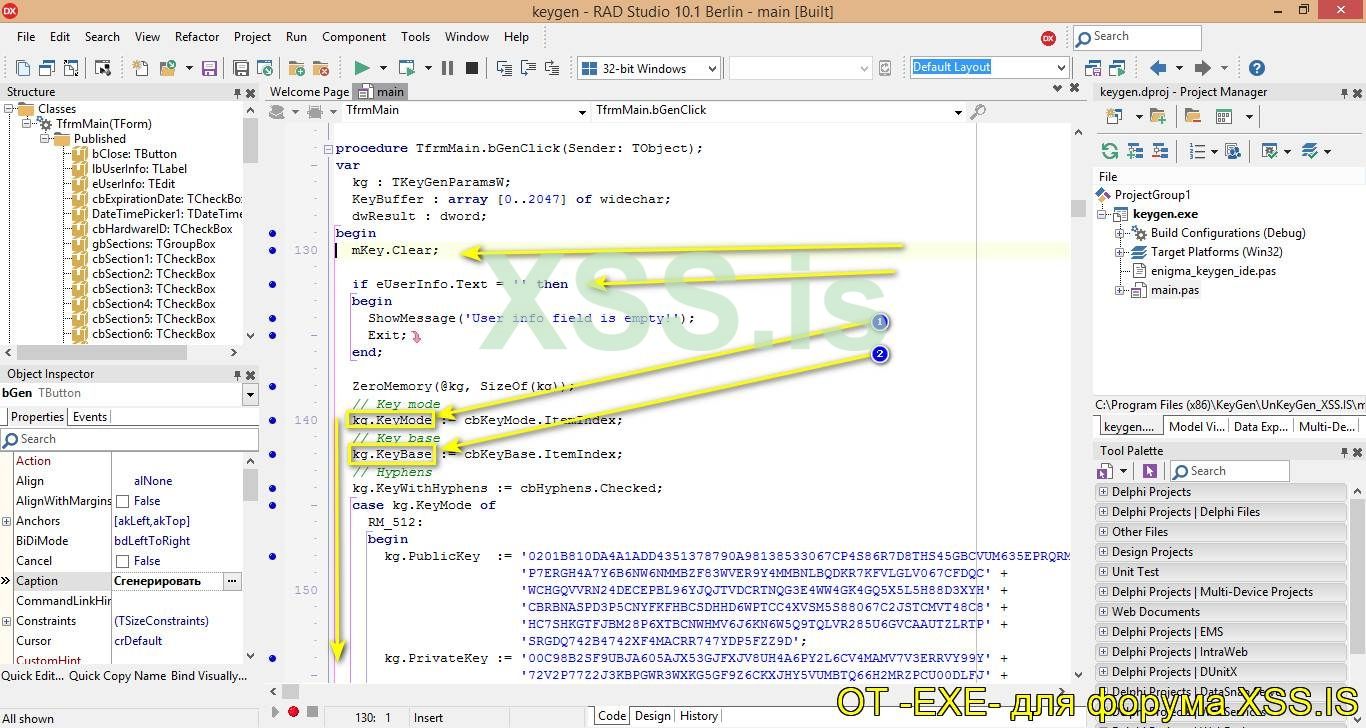Click Run Without Debugging icon
Image resolution: width=1366 pixels, height=728 pixels.
pyautogui.click(x=406, y=68)
